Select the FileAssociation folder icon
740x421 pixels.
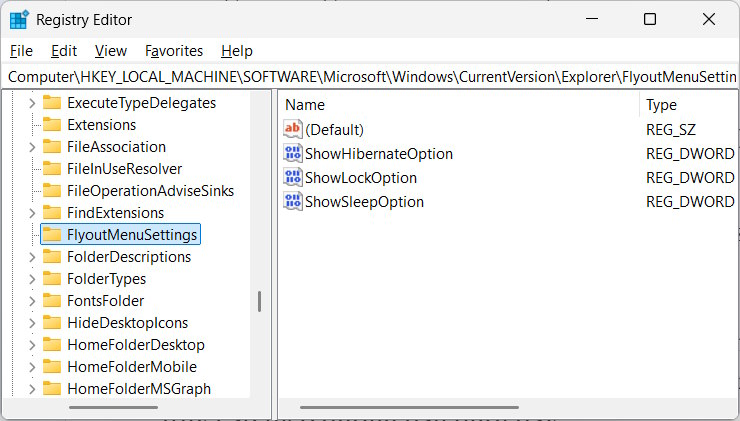point(52,147)
